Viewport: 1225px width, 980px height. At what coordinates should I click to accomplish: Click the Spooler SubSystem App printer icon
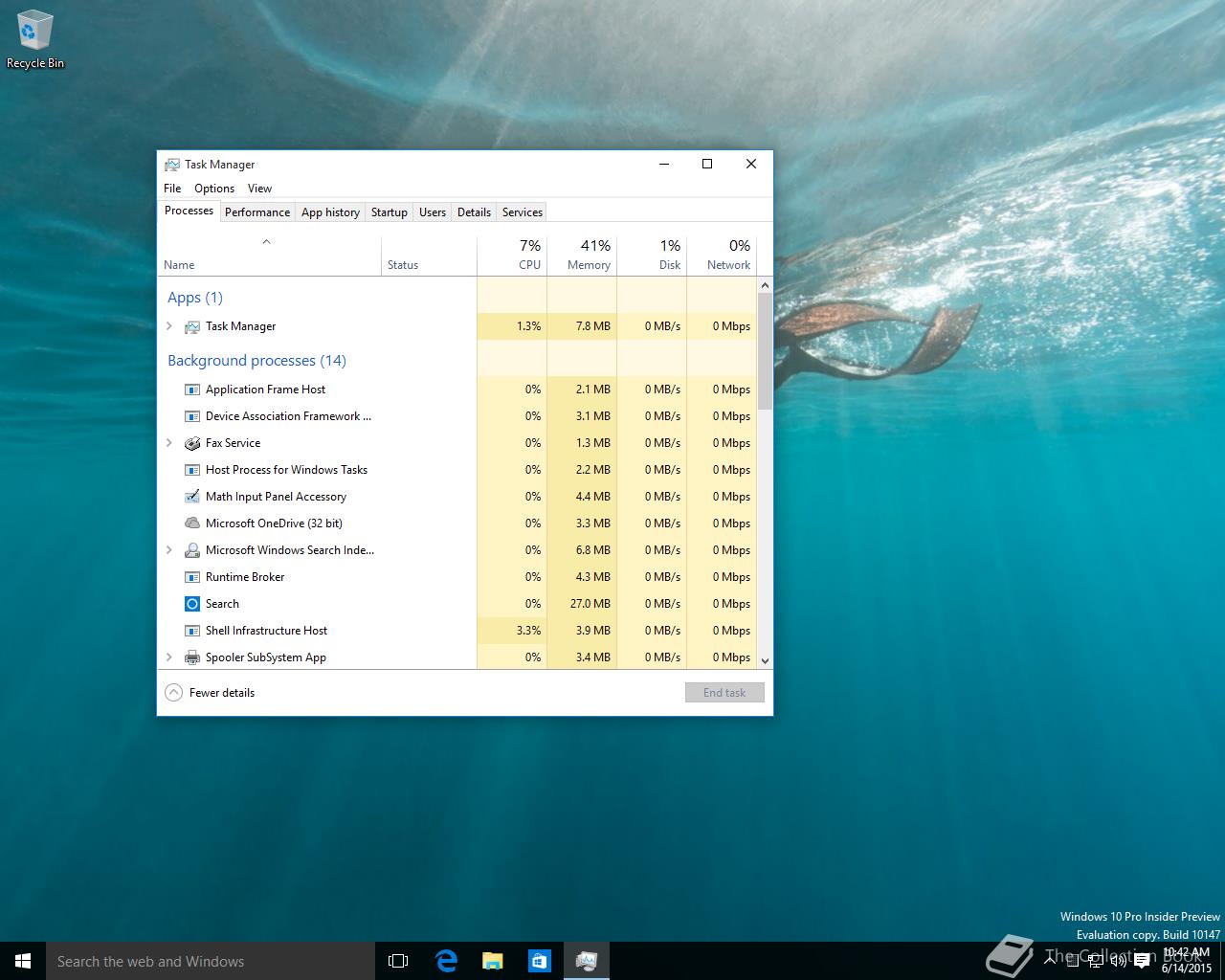[191, 657]
